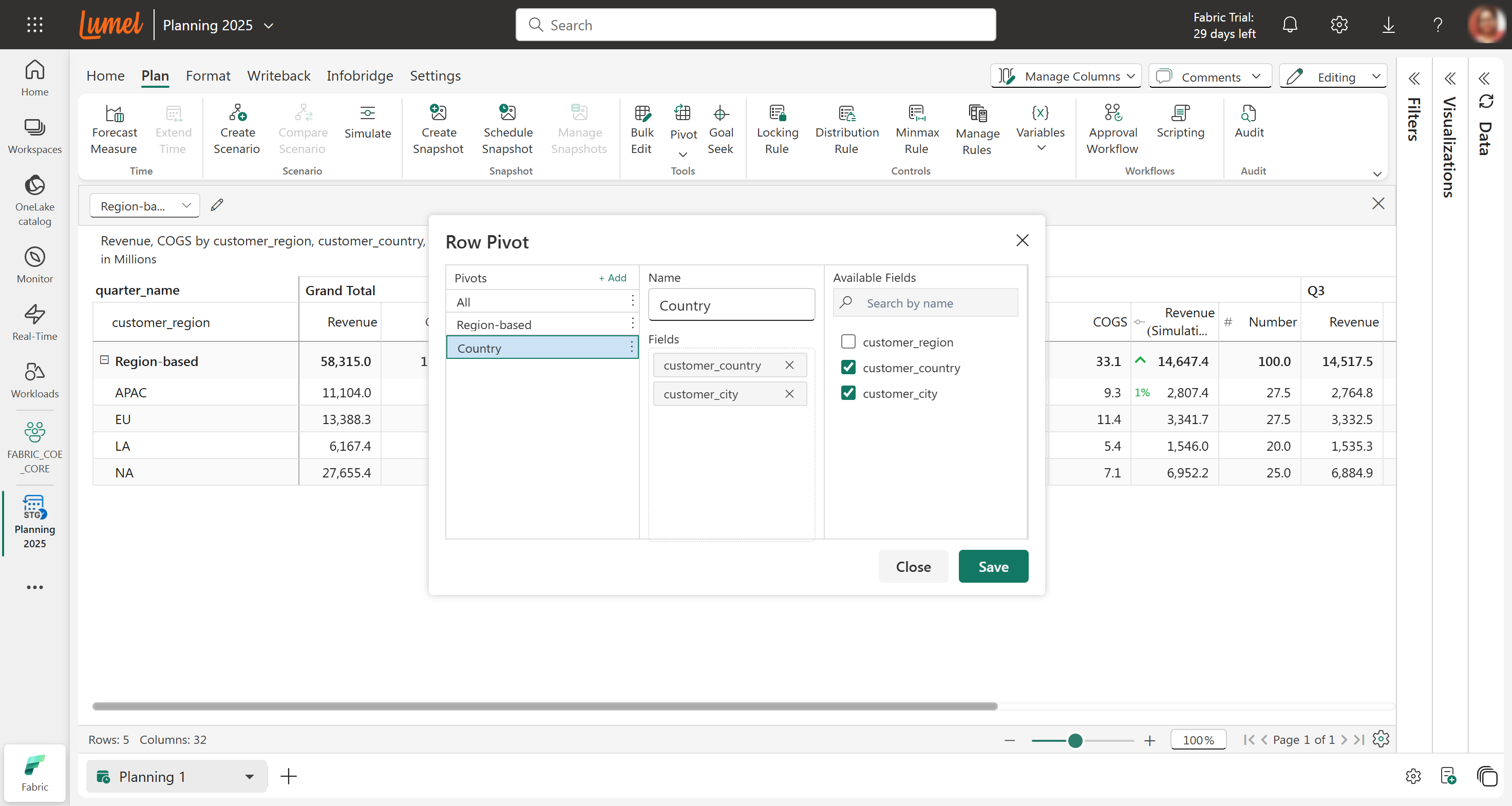Save the Row Pivot settings

pos(993,566)
